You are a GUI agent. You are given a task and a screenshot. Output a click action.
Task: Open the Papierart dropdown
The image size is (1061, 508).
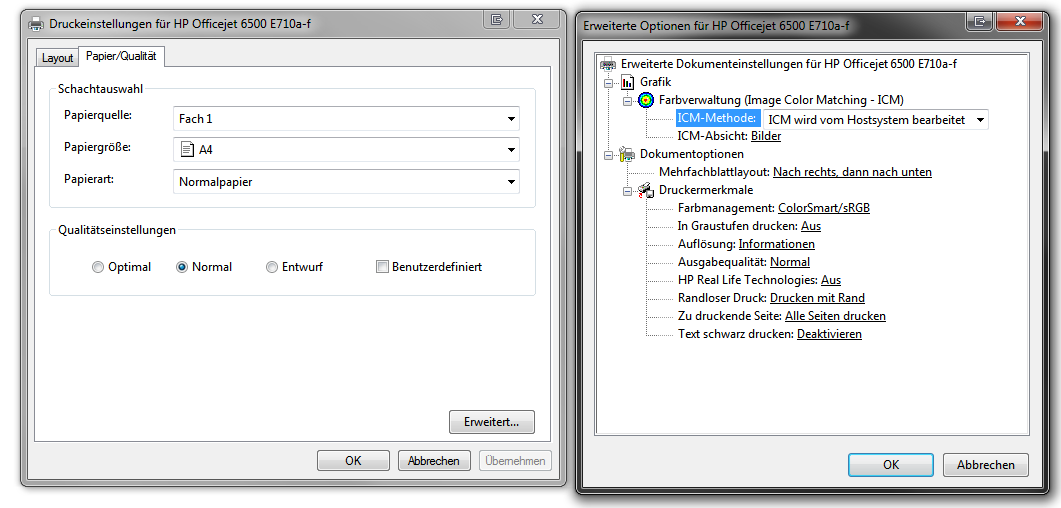pyautogui.click(x=346, y=181)
